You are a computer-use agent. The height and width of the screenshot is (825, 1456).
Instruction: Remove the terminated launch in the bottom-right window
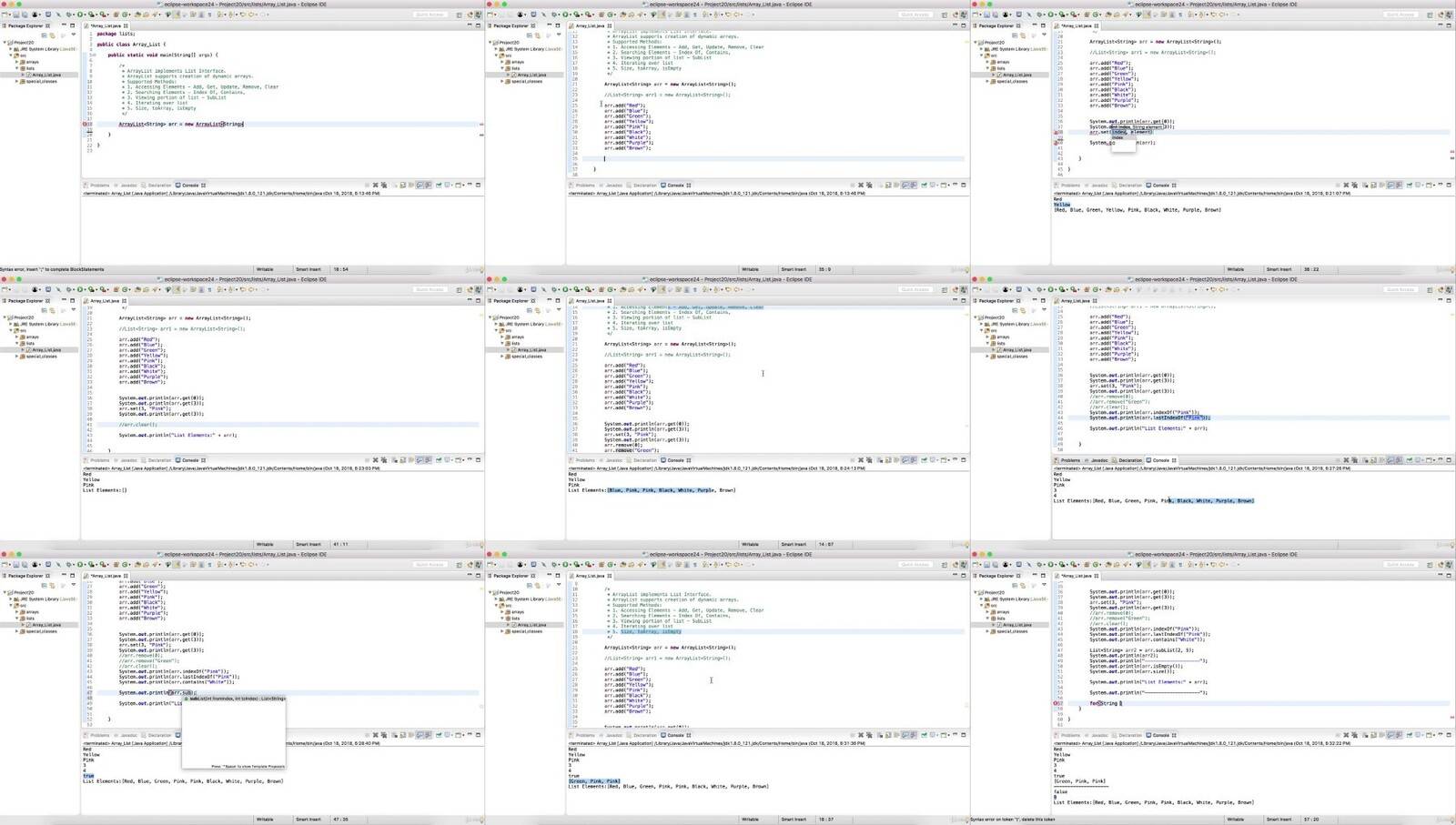[1346, 734]
